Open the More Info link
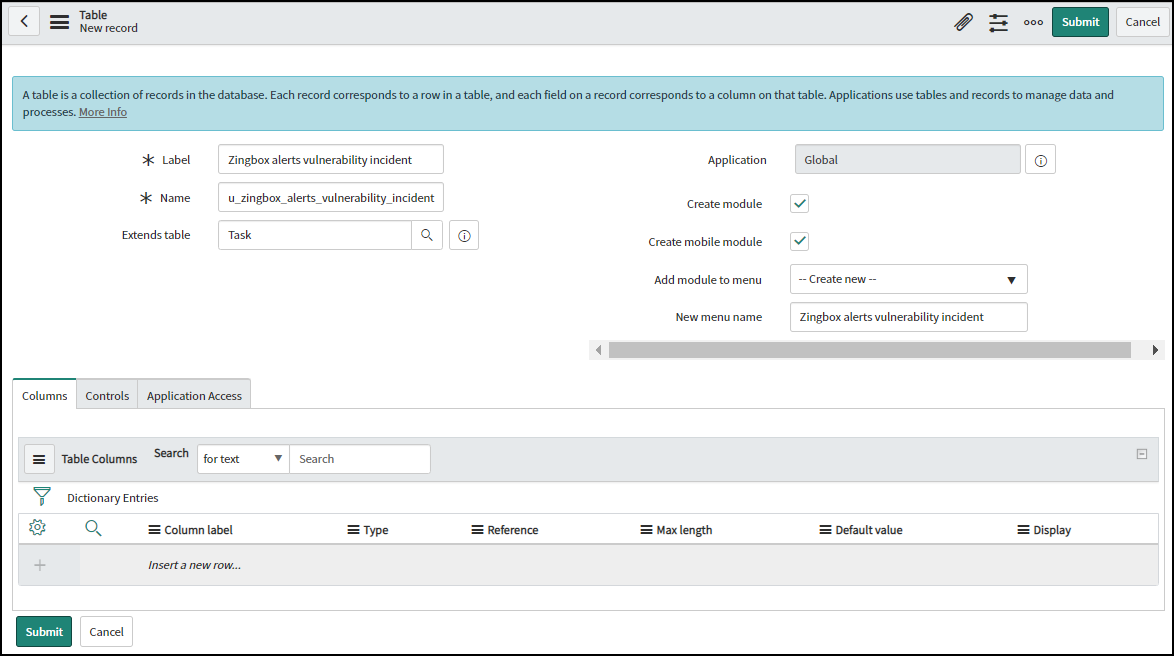This screenshot has height=656, width=1174. pos(103,112)
